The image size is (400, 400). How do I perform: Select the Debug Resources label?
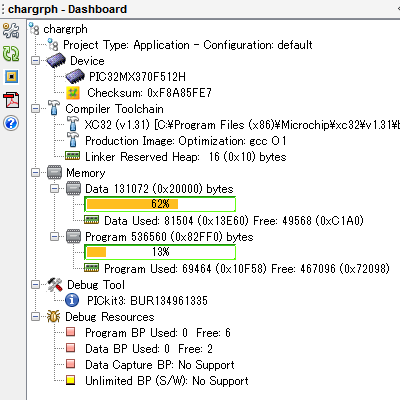tap(110, 317)
